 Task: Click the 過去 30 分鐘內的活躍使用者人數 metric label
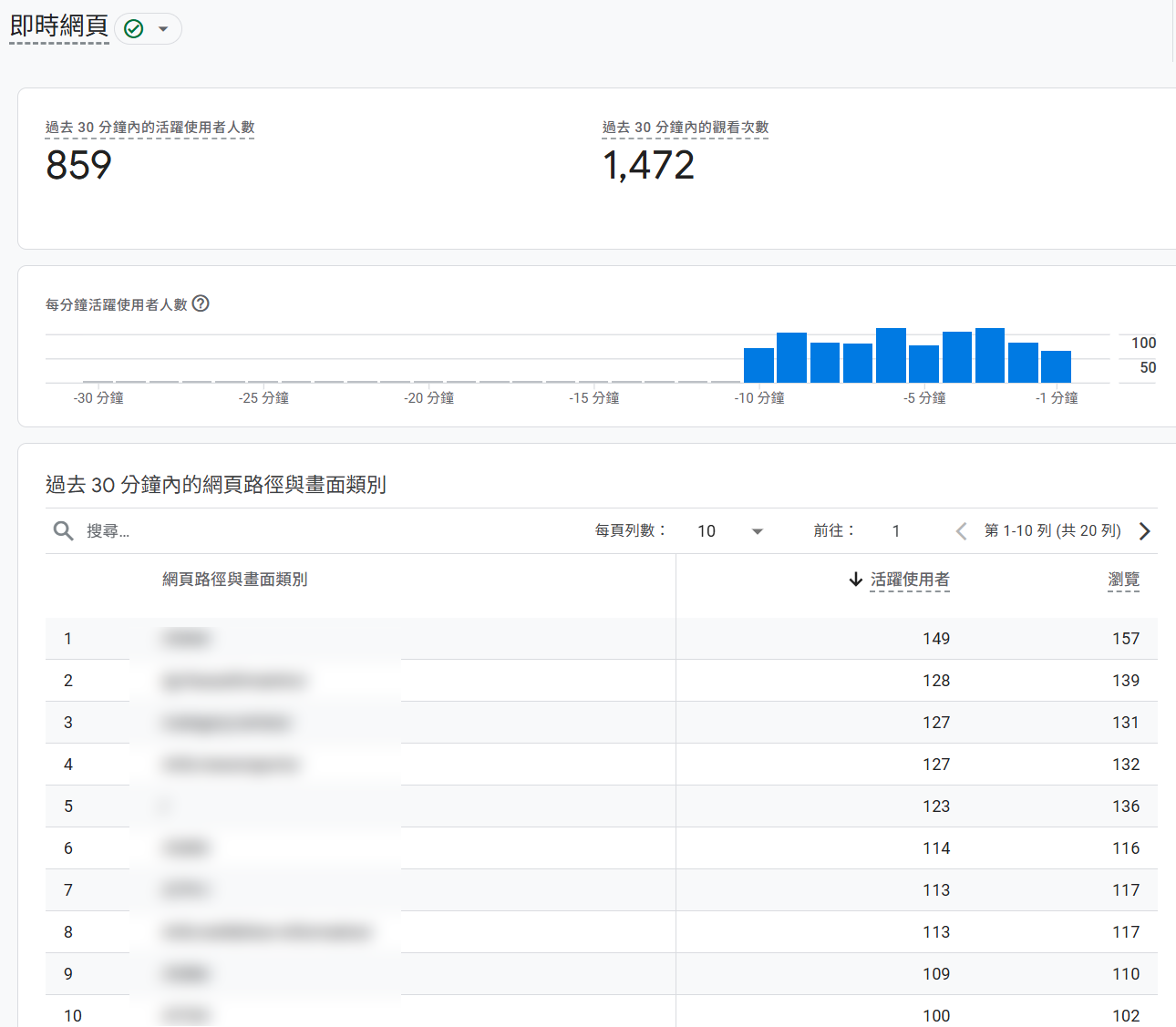point(150,128)
